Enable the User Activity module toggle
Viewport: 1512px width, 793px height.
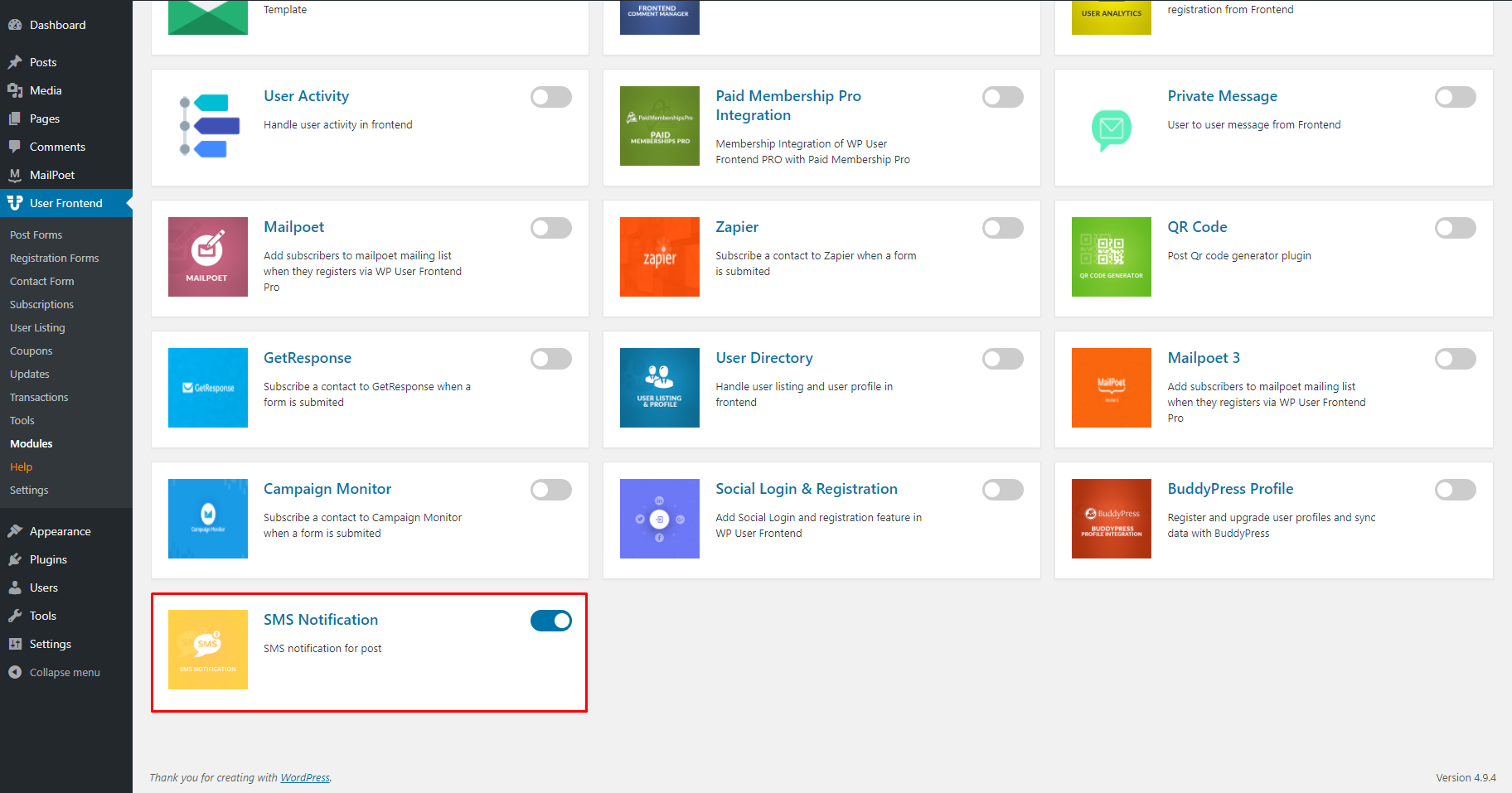[x=551, y=97]
